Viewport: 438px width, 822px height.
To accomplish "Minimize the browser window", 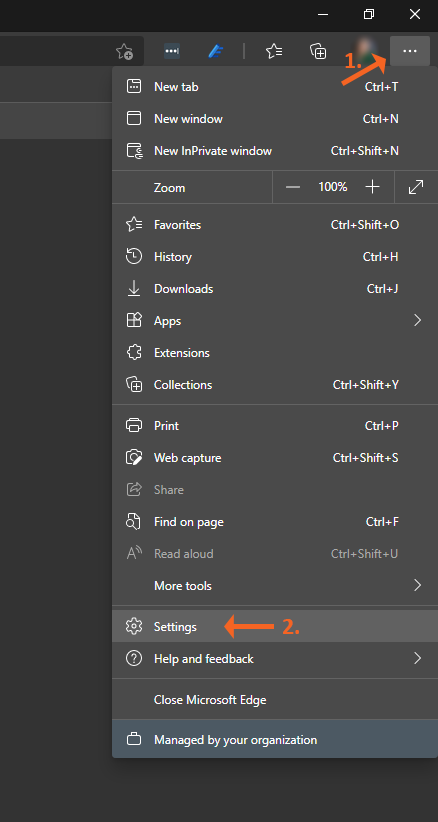I will point(323,14).
